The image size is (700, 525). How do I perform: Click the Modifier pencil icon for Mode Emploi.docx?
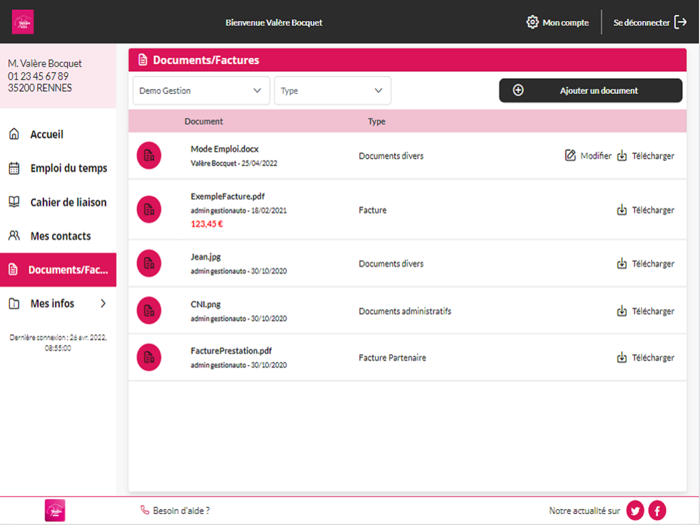tap(570, 155)
